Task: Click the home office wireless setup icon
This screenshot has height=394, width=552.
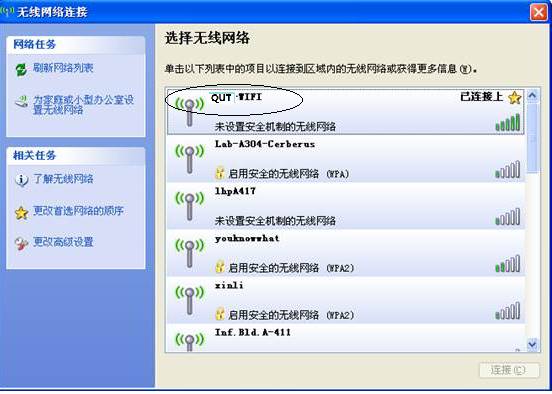Action: [x=21, y=102]
